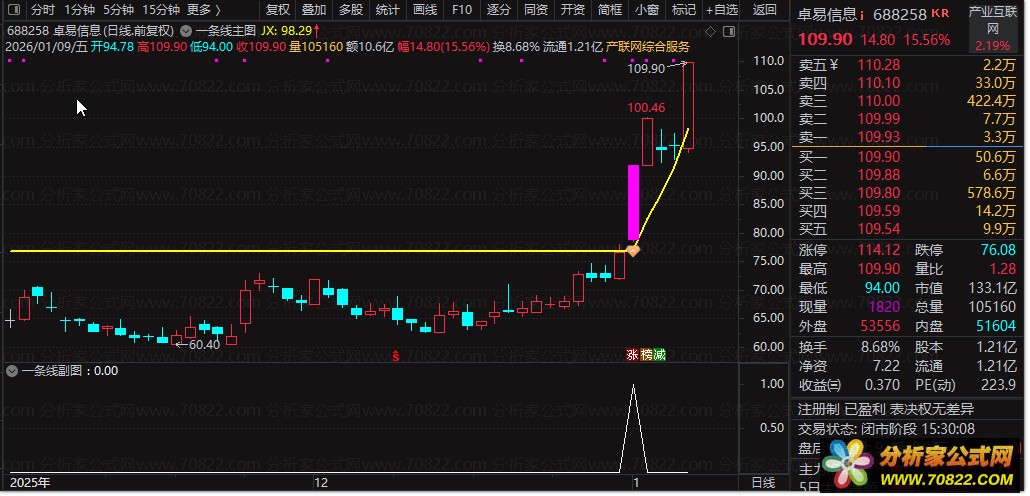Image resolution: width=1030 pixels, height=496 pixels.
Task: Open the 统计 statistics tool
Action: [388, 10]
